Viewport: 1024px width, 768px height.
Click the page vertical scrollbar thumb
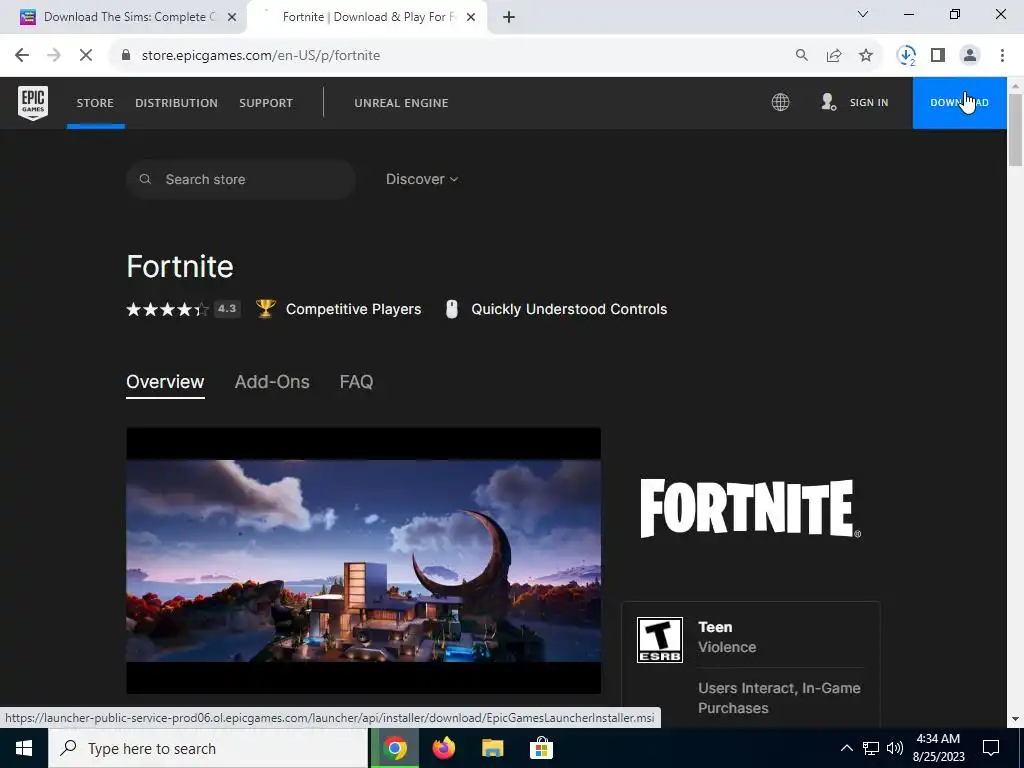[x=1015, y=130]
